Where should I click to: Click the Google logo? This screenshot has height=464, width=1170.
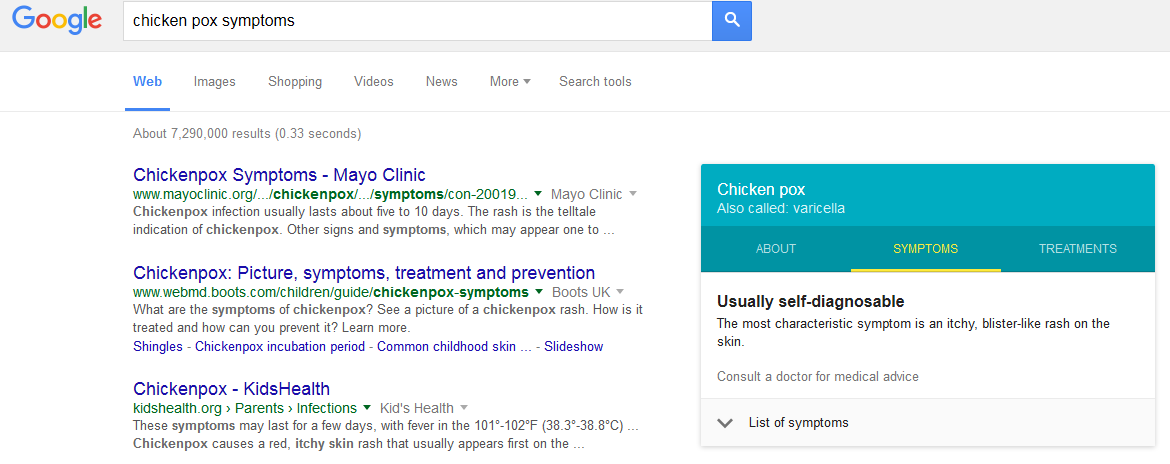click(x=57, y=20)
